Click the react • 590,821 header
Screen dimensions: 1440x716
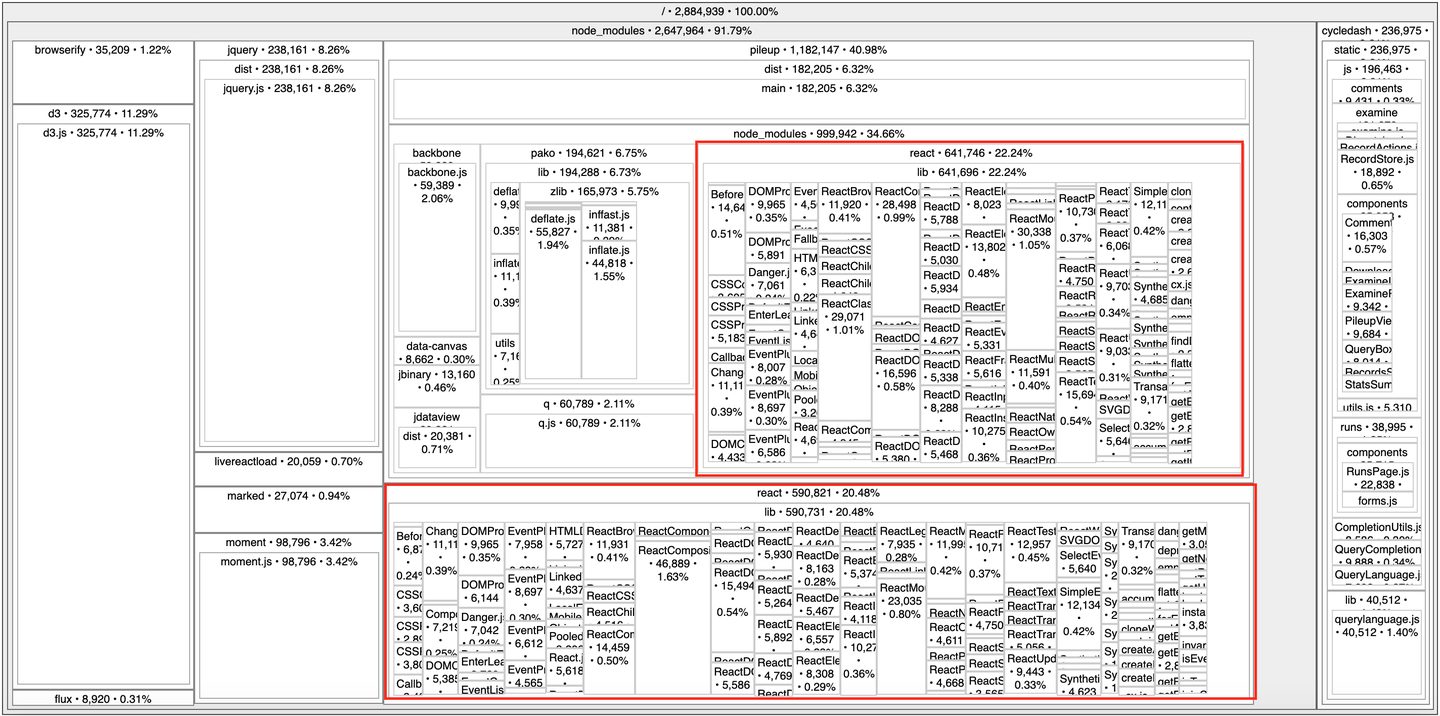(818, 493)
